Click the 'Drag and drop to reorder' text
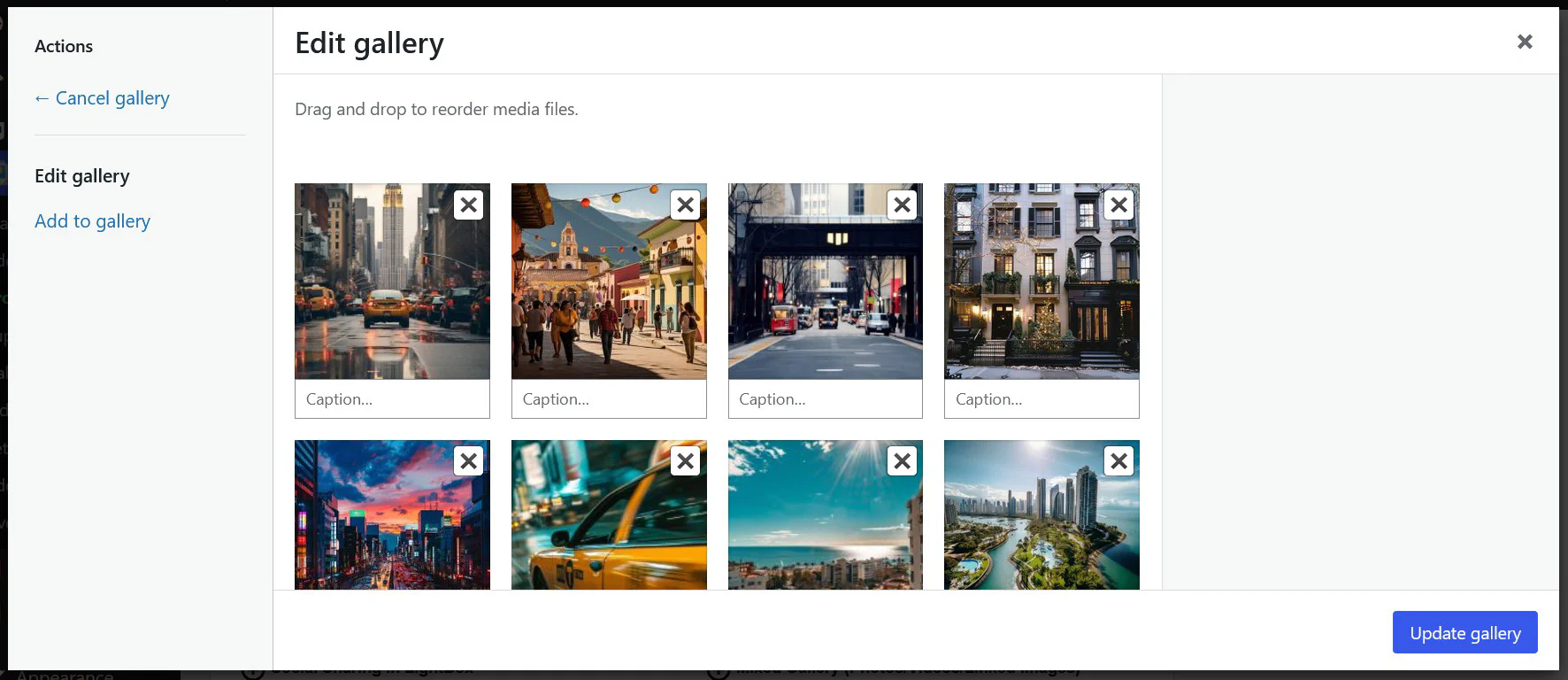The width and height of the screenshot is (1568, 680). 436,109
